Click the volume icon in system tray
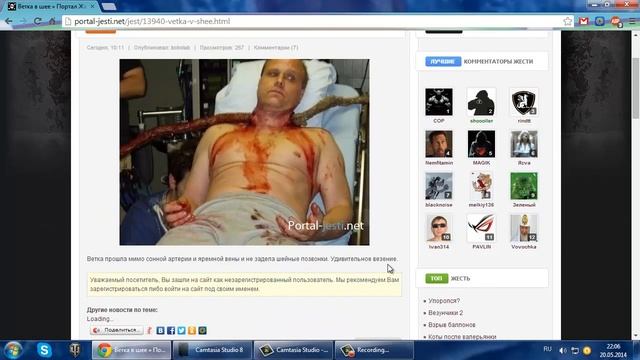Image resolution: width=640 pixels, height=360 pixels. pos(563,350)
